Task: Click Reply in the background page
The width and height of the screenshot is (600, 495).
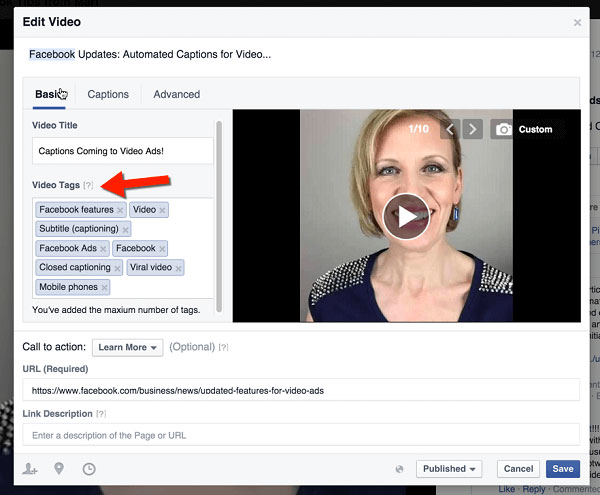Action: 534,489
